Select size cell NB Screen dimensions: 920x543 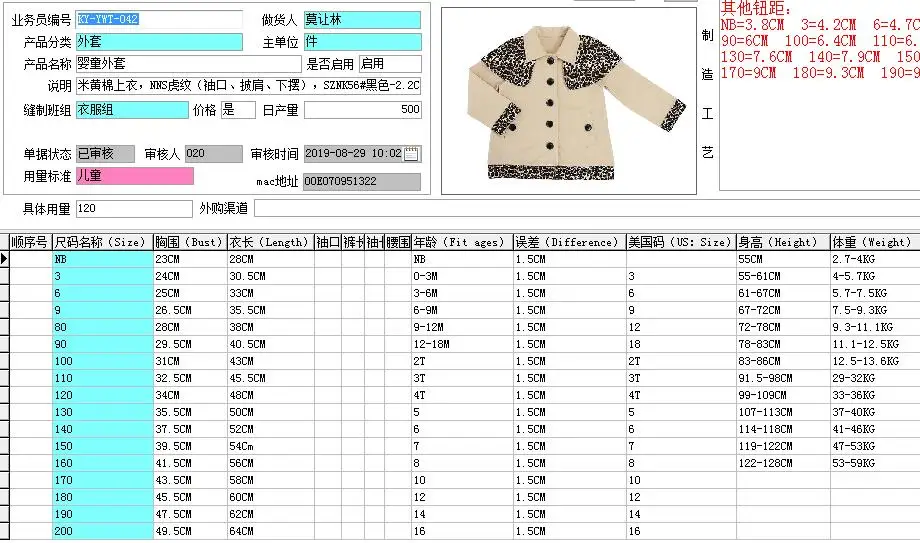pos(103,259)
